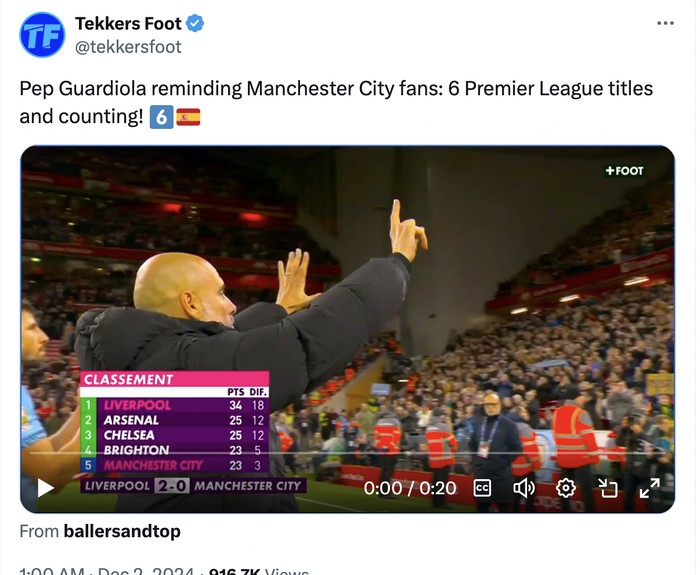Expand the video to fullscreen
The height and width of the screenshot is (575, 700).
[x=649, y=488]
